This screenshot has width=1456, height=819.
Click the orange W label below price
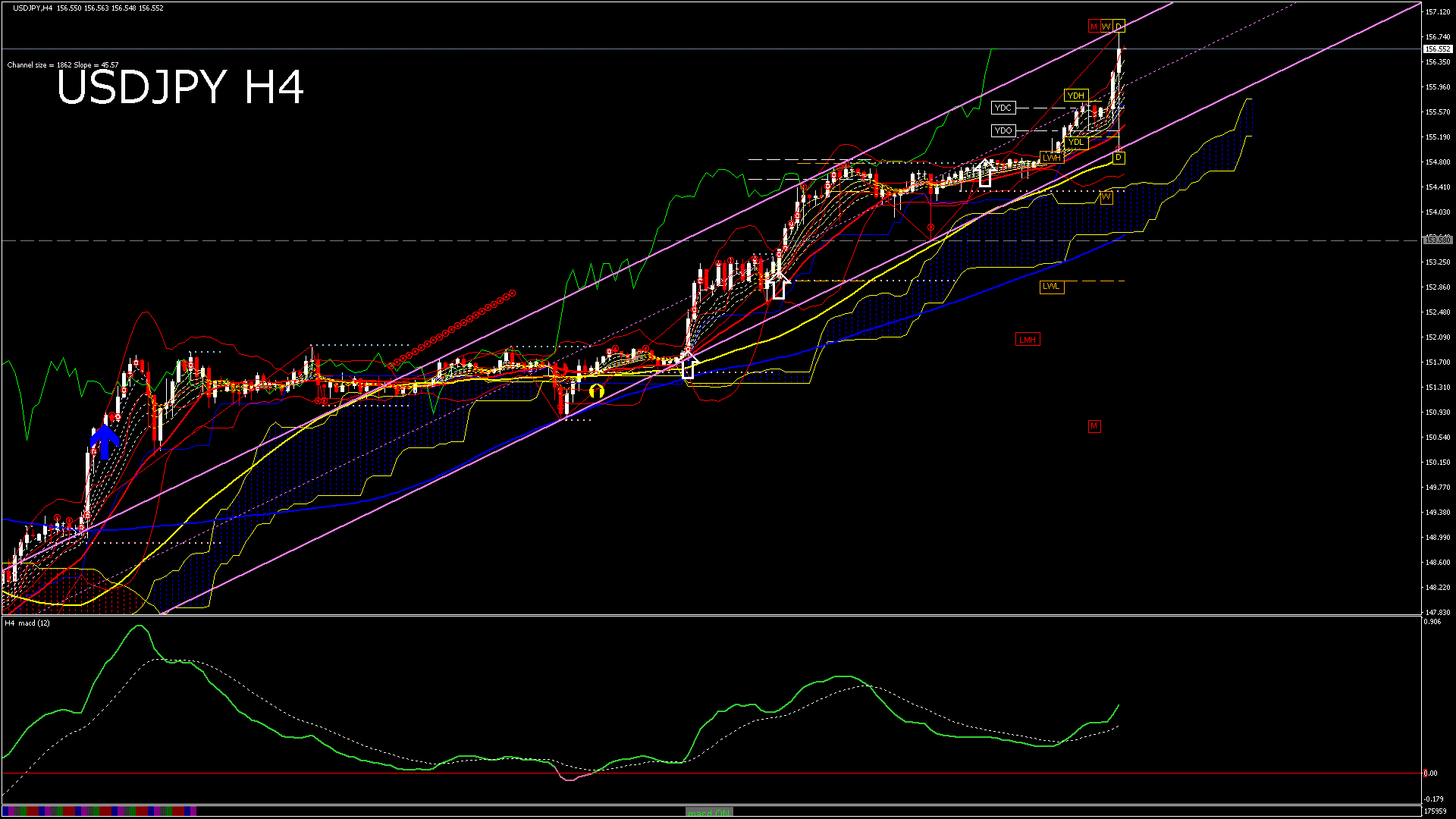1106,197
